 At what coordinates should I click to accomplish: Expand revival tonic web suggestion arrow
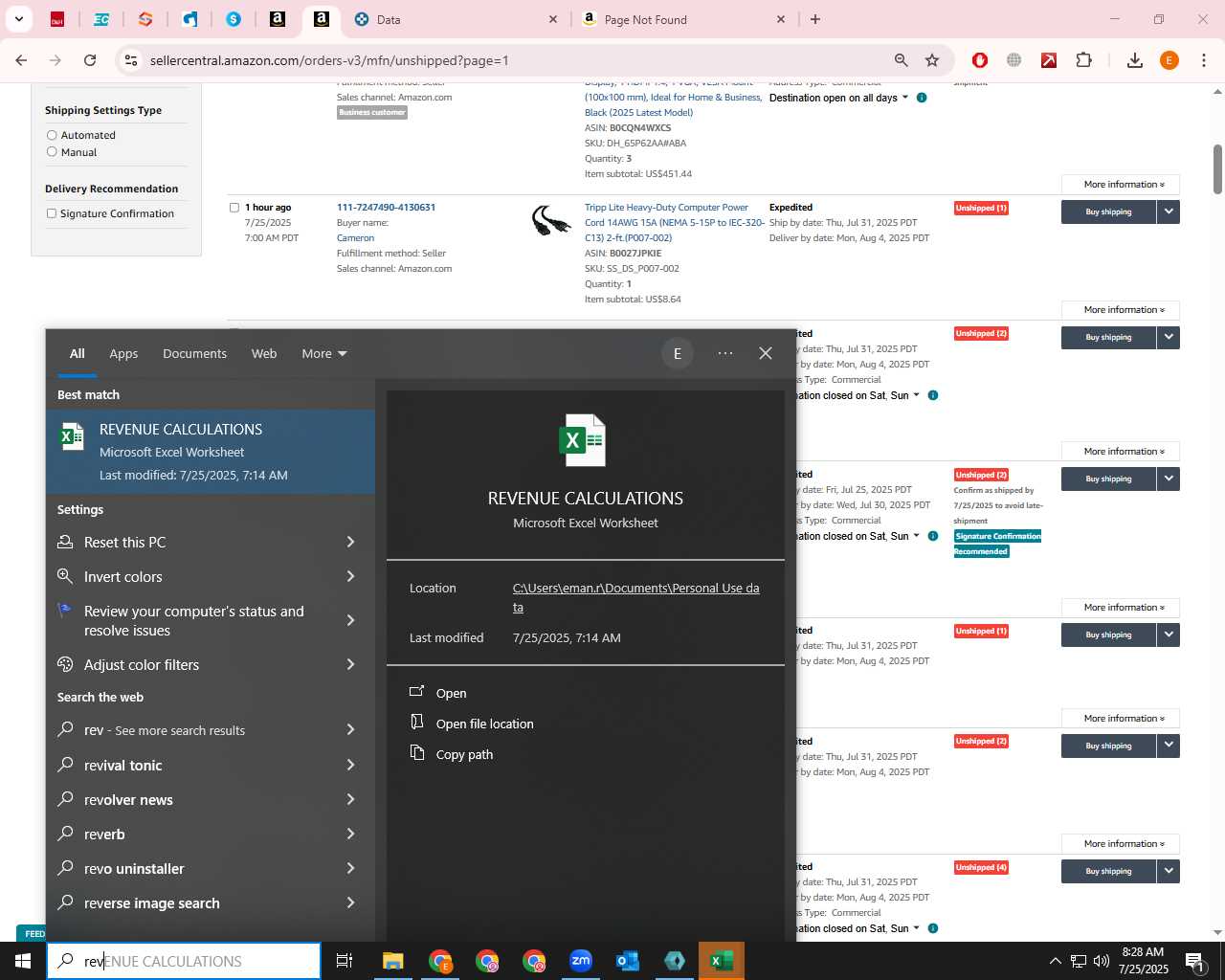pos(350,765)
